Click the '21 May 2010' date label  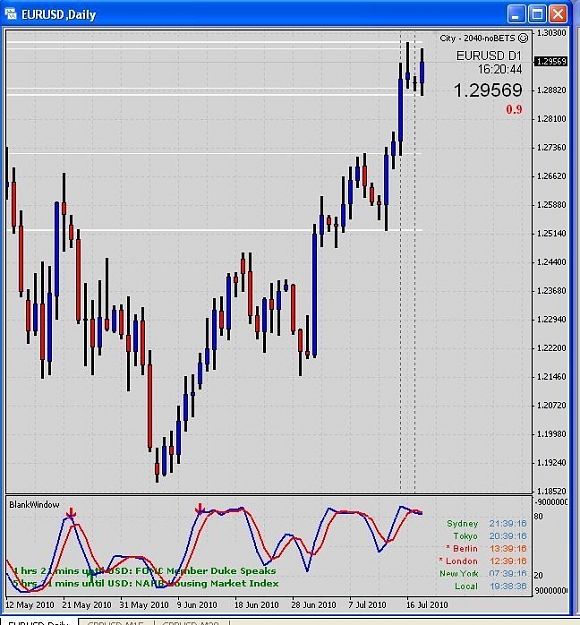point(87,605)
